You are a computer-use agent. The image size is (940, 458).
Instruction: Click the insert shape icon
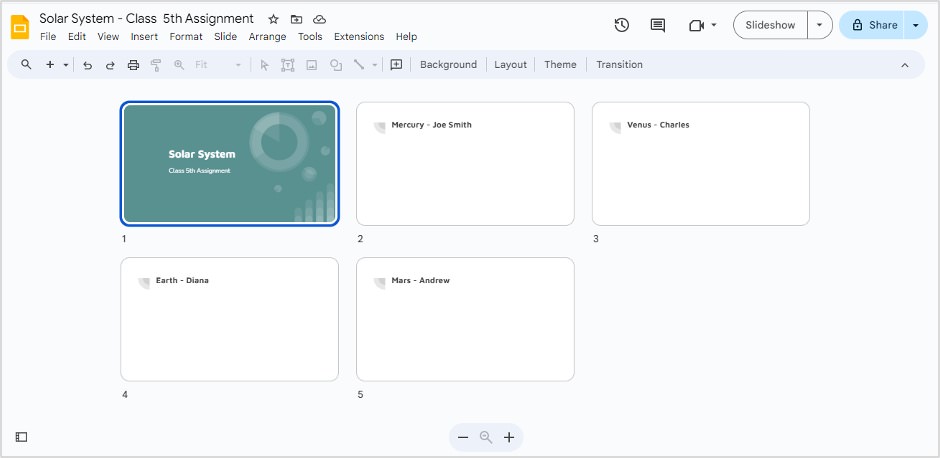336,65
